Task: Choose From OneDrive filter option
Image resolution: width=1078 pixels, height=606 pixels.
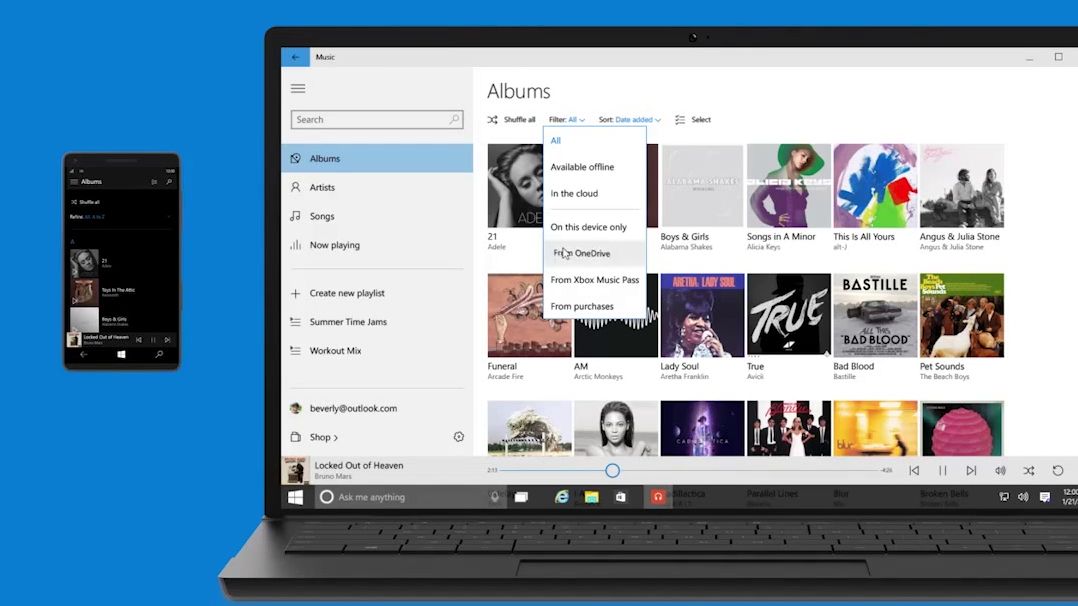Action: click(x=595, y=254)
